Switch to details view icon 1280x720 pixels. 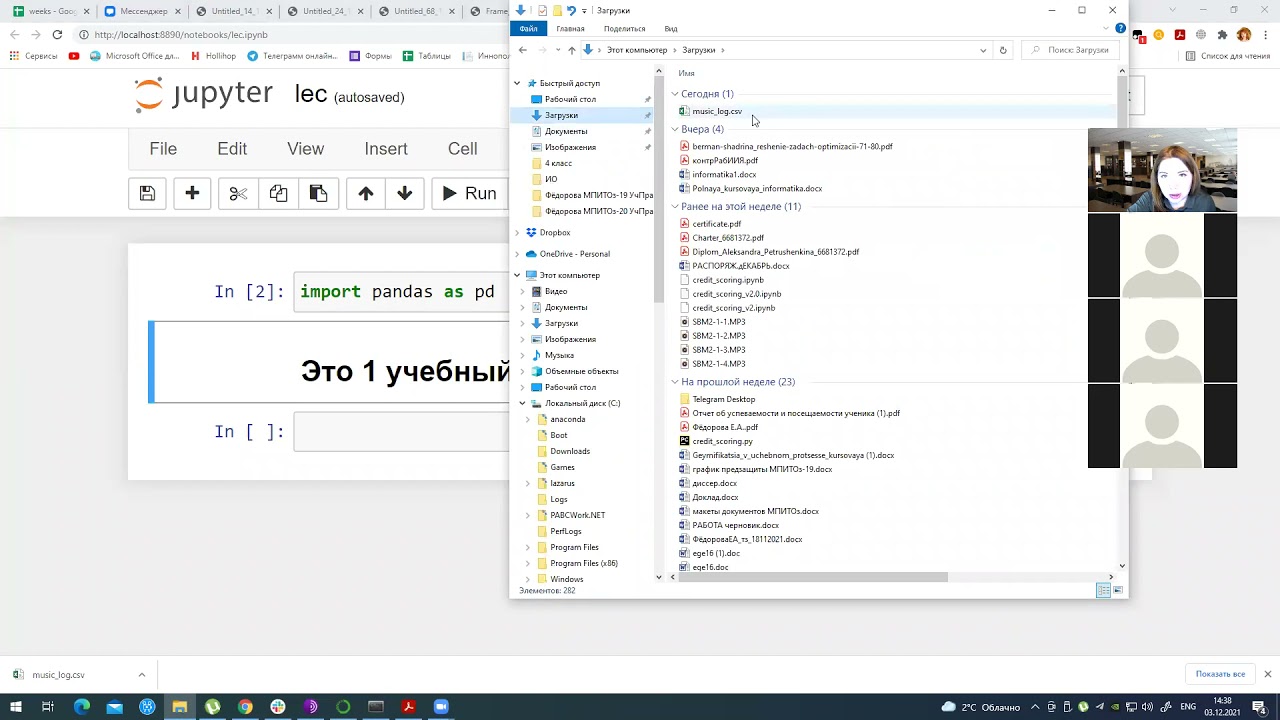click(x=1103, y=591)
